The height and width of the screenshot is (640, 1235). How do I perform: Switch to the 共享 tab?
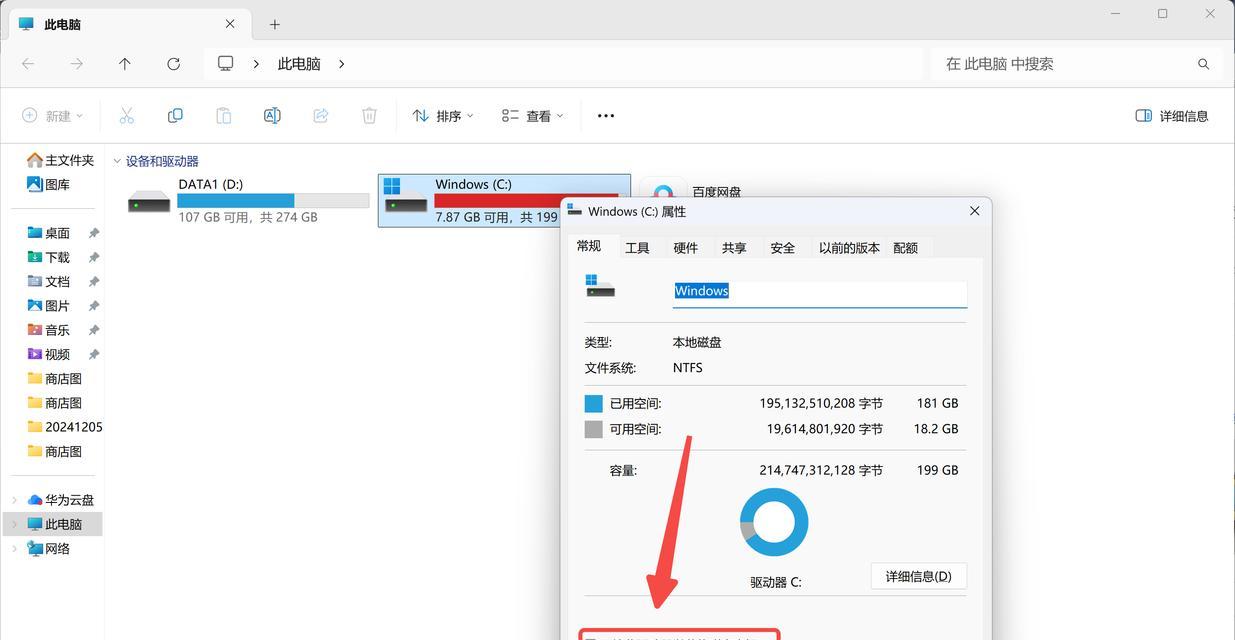[x=734, y=248]
